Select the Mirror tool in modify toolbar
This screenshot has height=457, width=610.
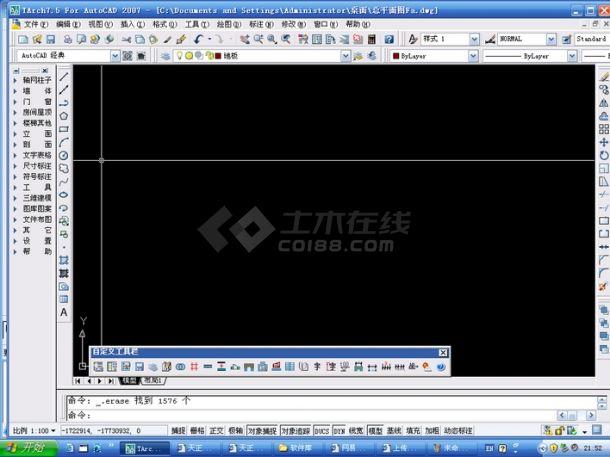tap(603, 103)
